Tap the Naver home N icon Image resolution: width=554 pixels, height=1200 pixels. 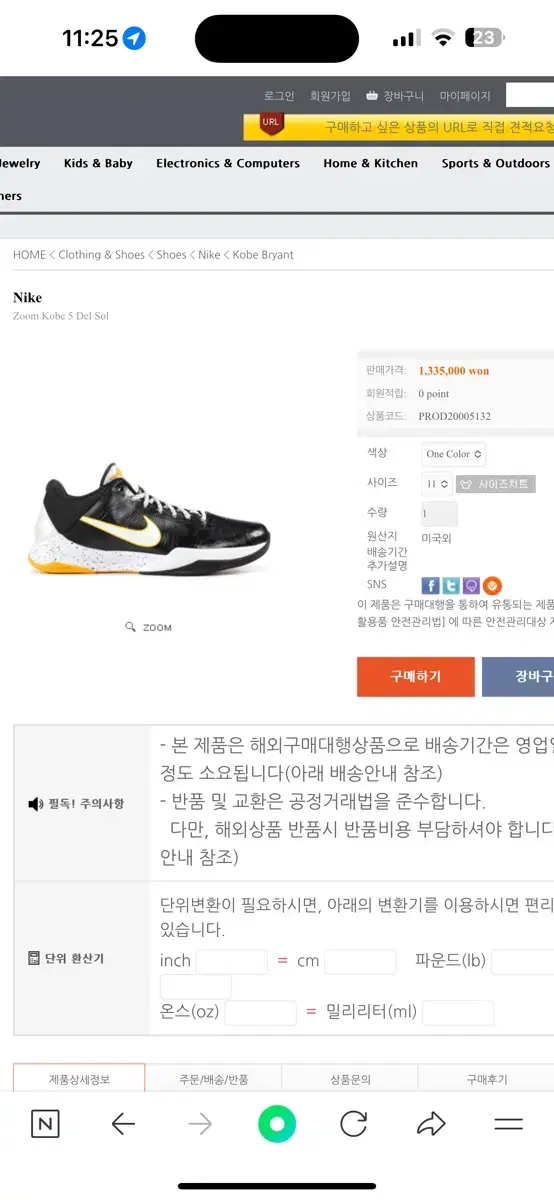pos(45,1124)
